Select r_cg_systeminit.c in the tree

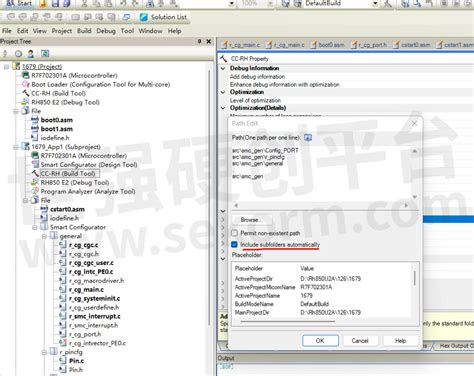[x=94, y=298]
